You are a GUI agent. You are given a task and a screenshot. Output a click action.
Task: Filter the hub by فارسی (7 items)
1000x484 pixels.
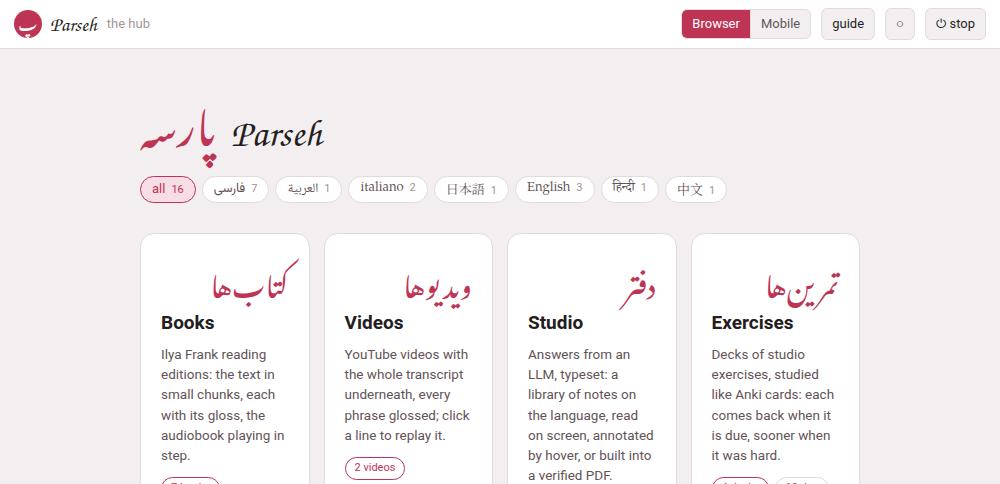pos(235,189)
